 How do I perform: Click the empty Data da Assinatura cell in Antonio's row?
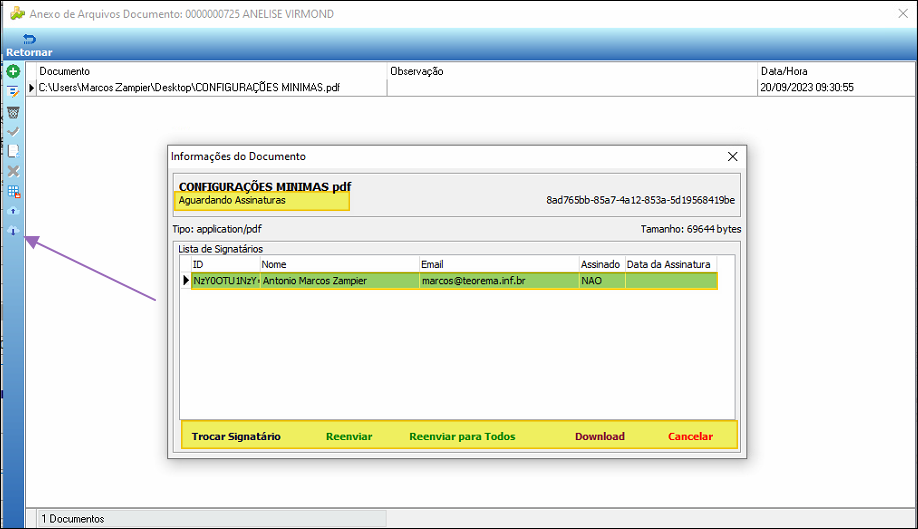671,281
